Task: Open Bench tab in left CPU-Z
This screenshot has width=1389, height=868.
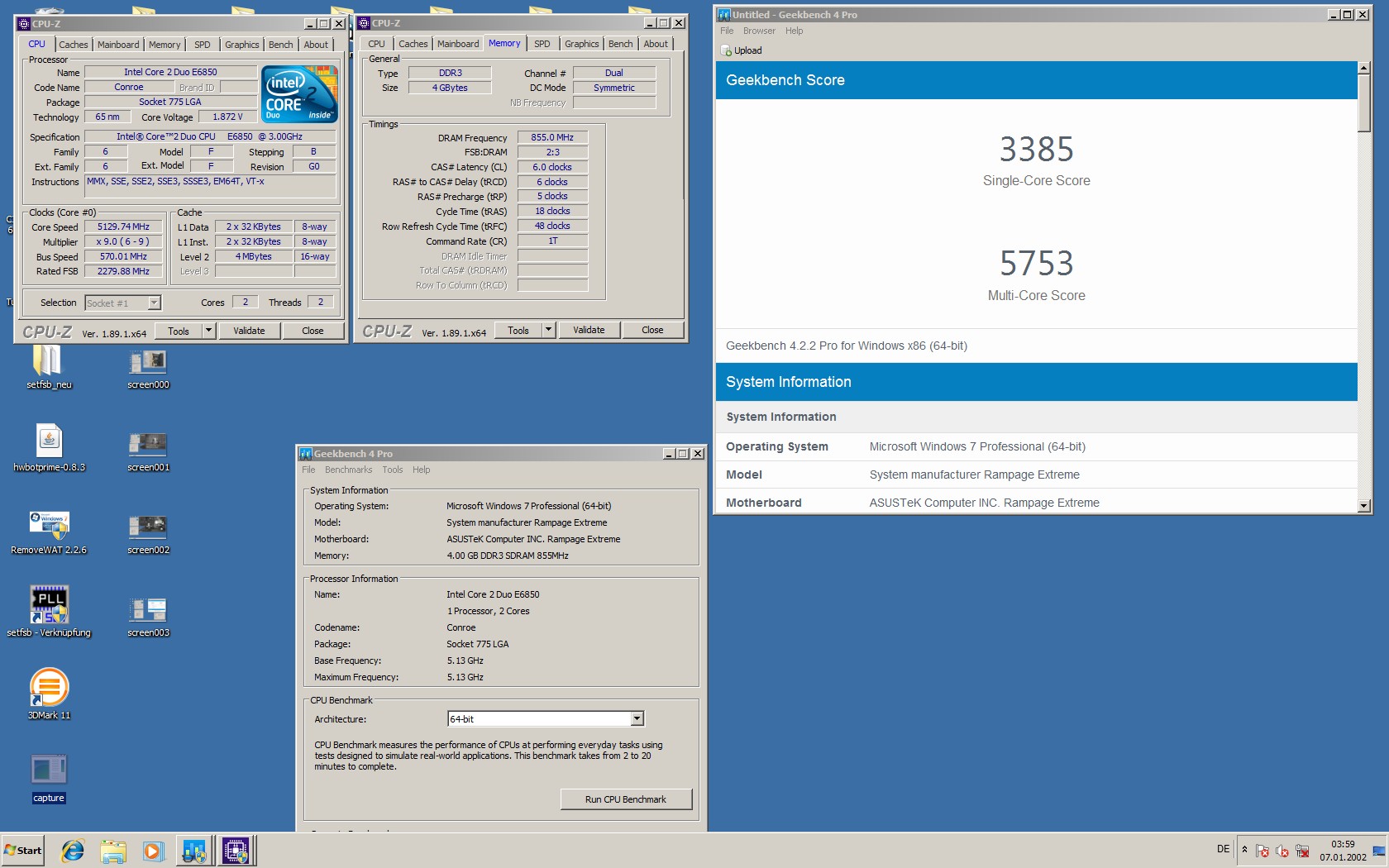Action: (x=281, y=45)
